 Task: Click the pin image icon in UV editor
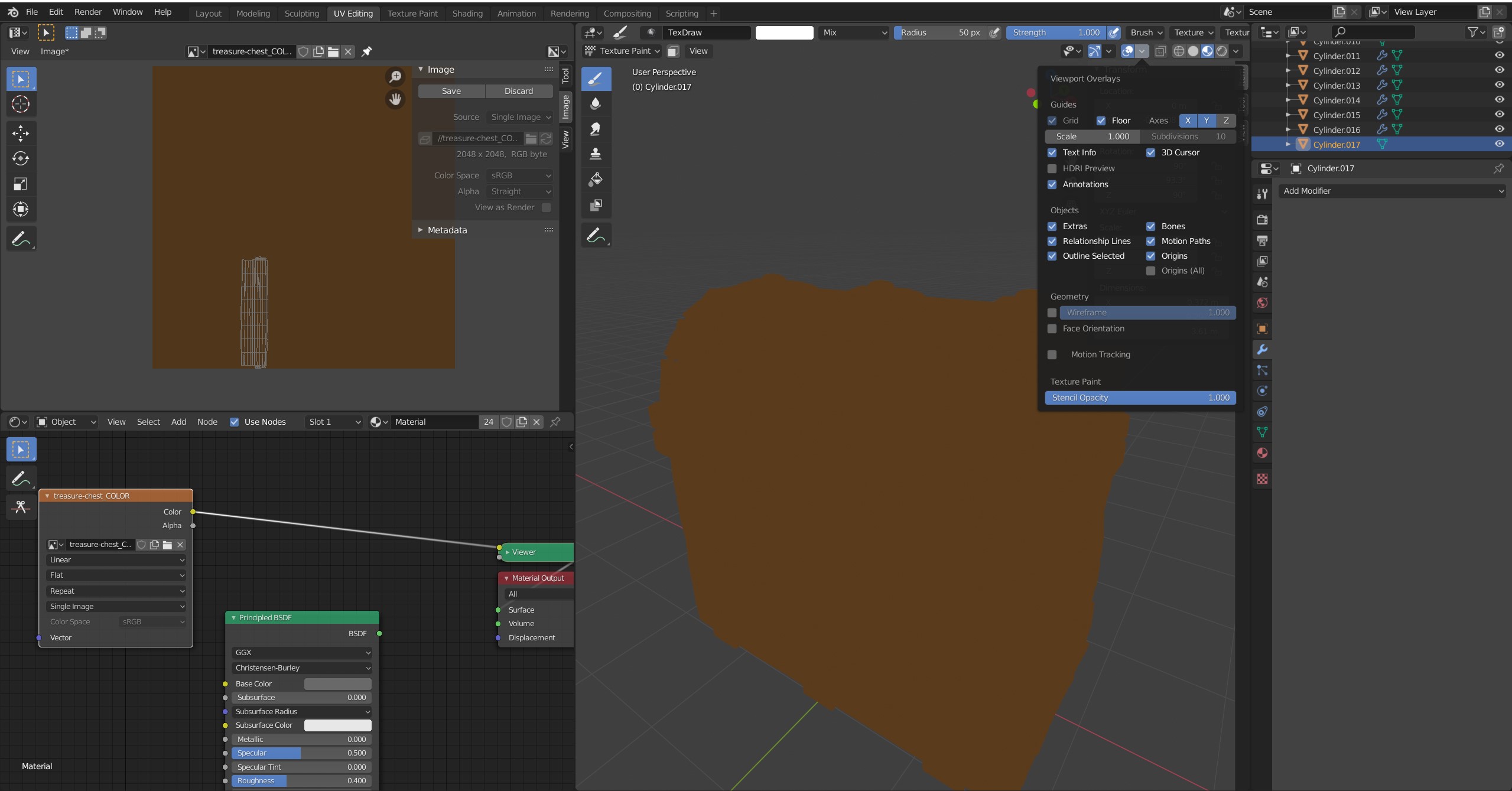pos(367,51)
